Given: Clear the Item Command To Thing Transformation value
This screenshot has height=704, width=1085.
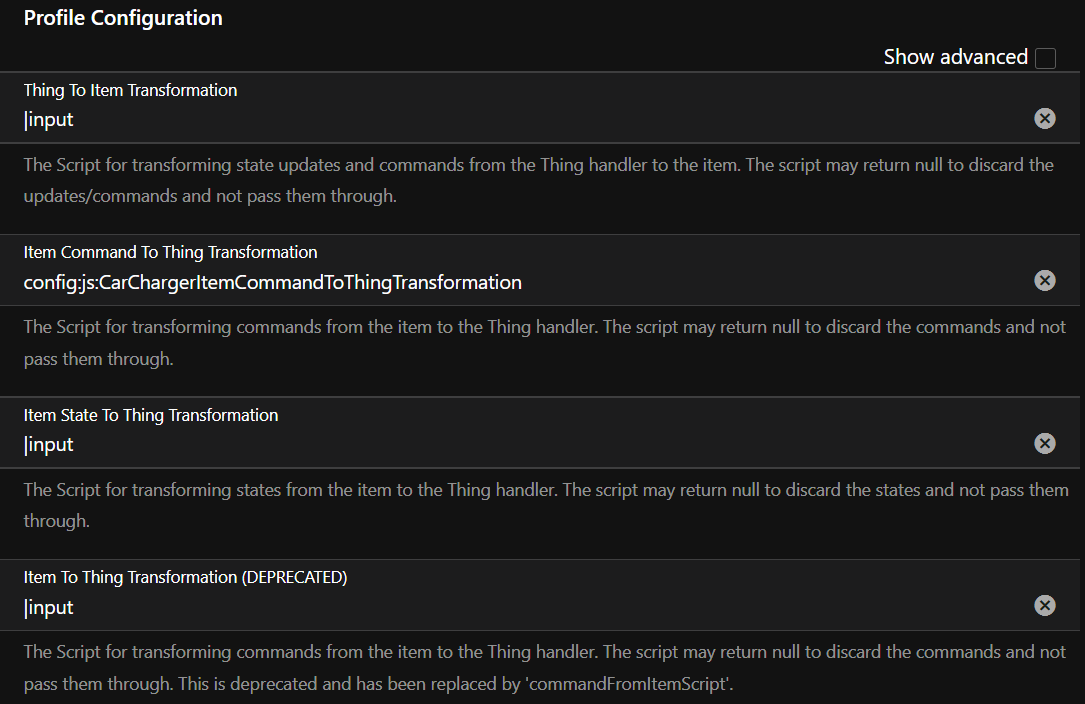Looking at the screenshot, I should tap(1045, 280).
